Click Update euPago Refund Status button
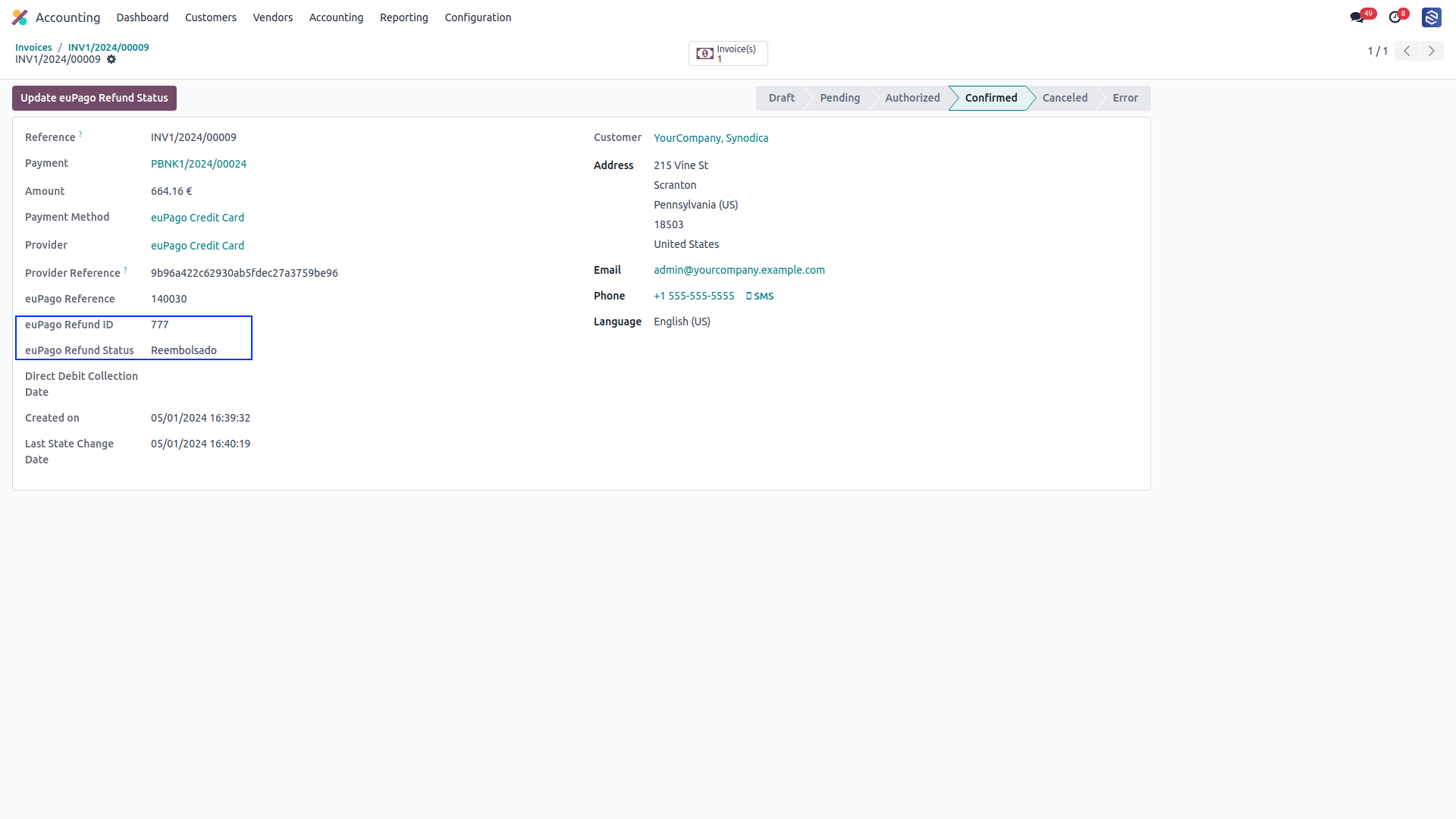1456x819 pixels. click(94, 98)
